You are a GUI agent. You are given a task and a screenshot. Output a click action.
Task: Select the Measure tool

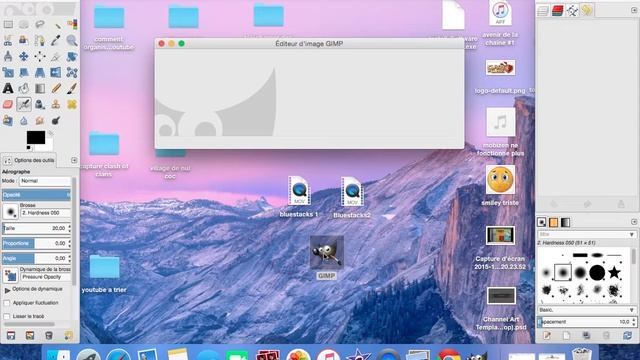tap(8, 56)
